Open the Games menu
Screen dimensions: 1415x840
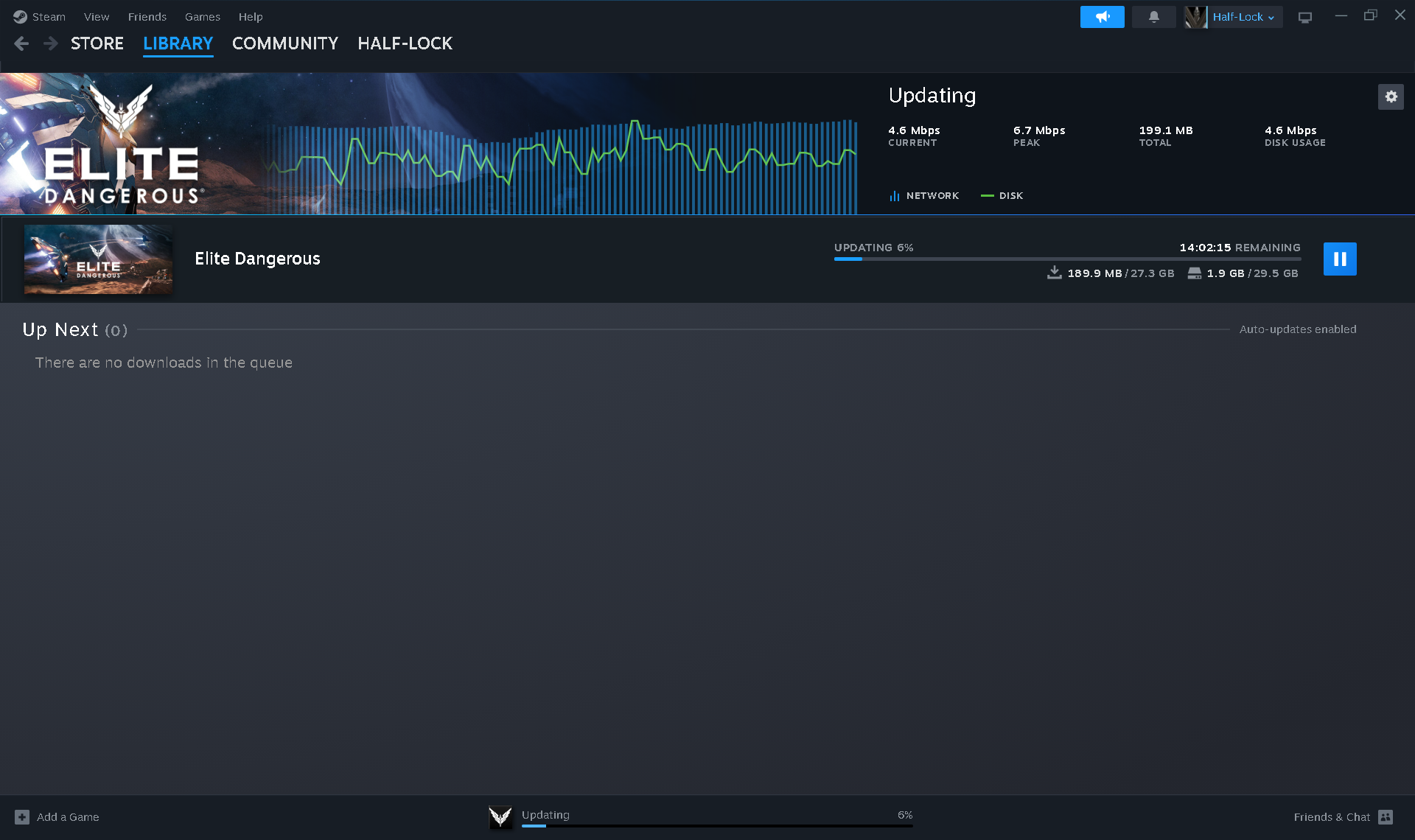click(203, 16)
